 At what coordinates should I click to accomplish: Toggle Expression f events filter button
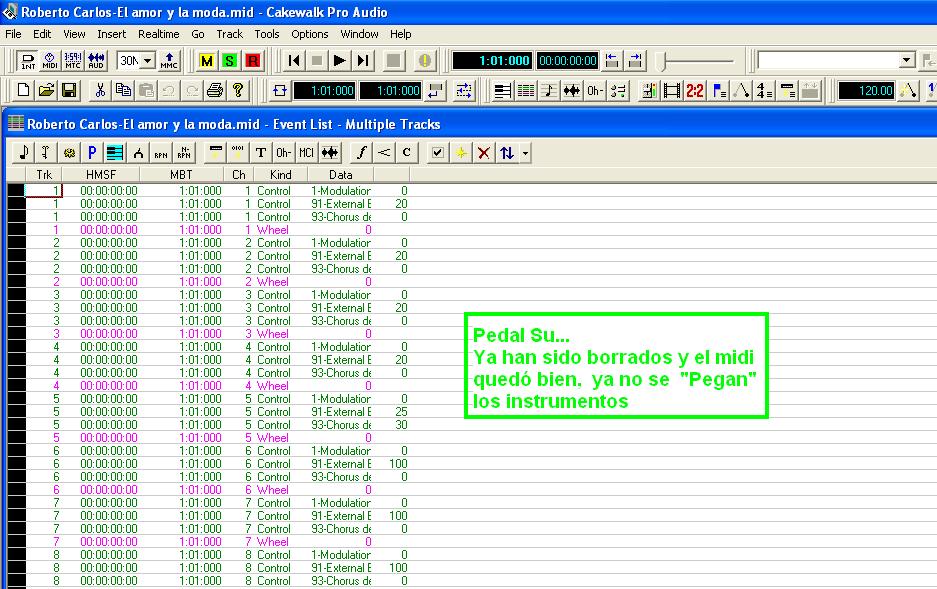click(x=361, y=153)
